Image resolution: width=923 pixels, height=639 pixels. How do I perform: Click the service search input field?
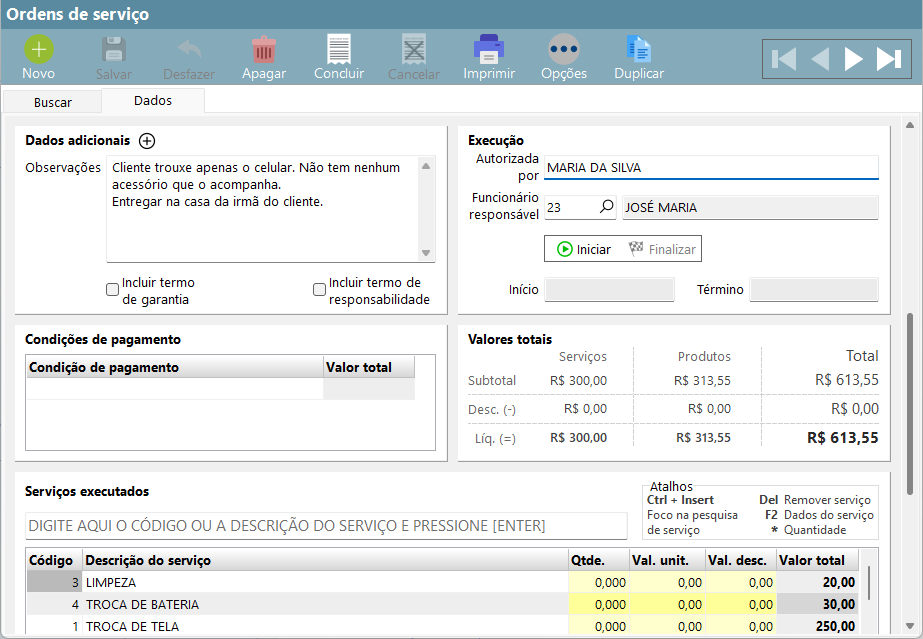326,525
